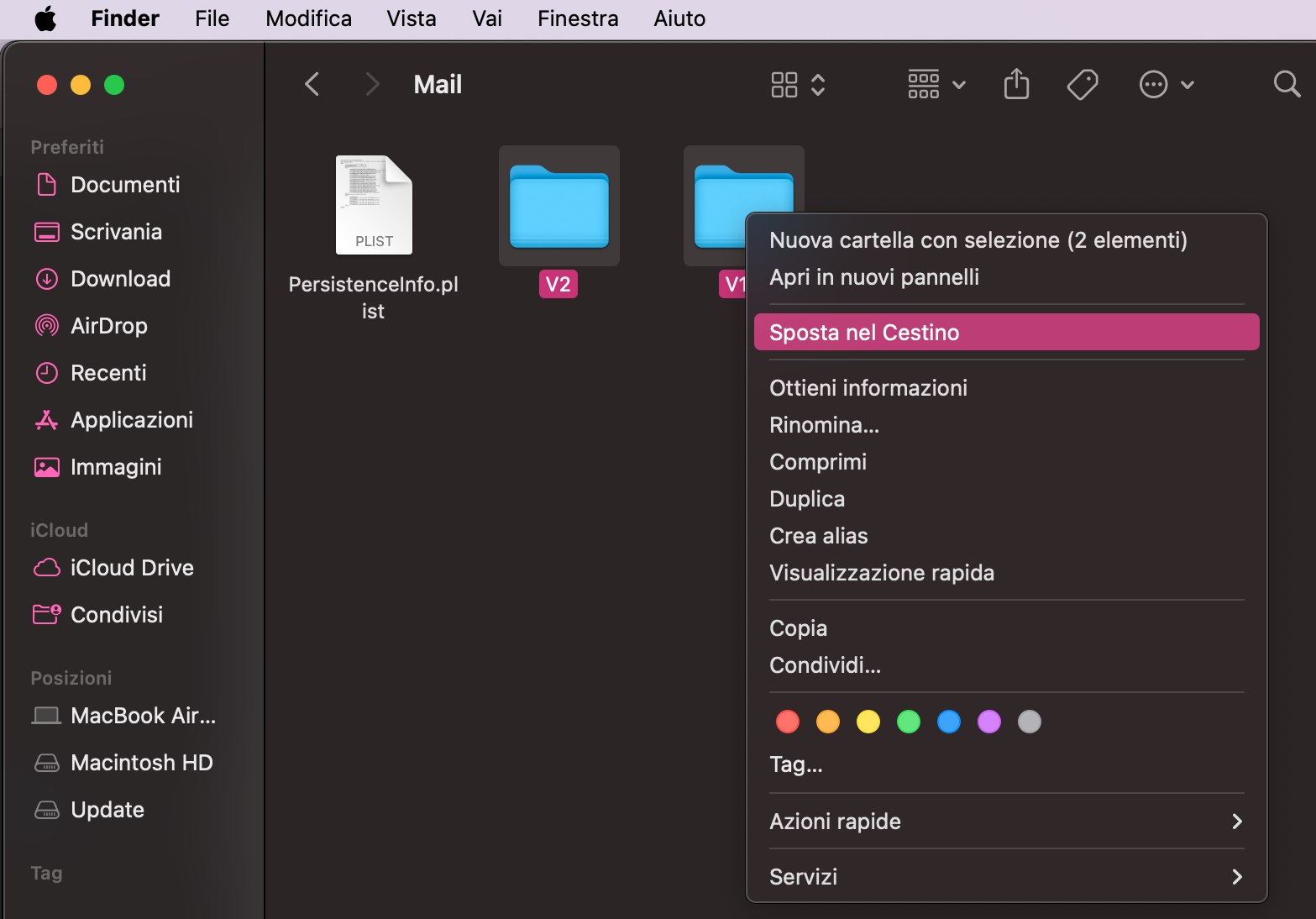Open the ellipsis action menu

pyautogui.click(x=1167, y=84)
